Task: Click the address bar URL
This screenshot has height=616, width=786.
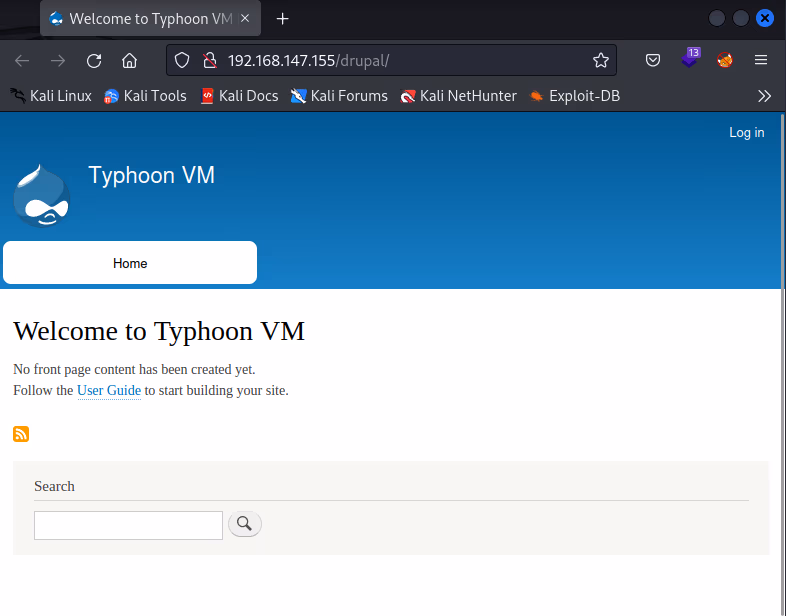Action: pos(308,61)
